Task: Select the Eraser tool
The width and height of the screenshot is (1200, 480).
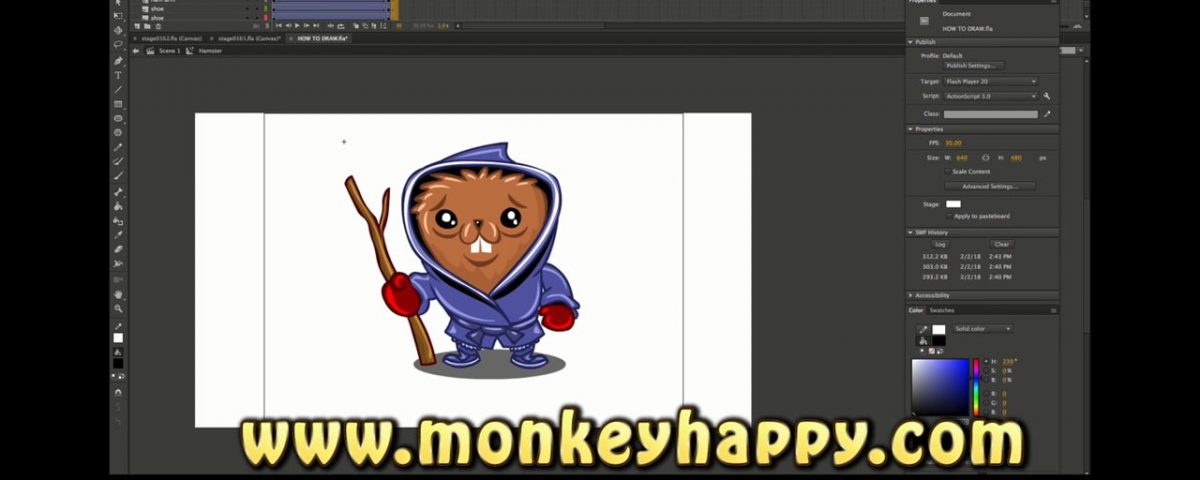Action: pos(118,248)
